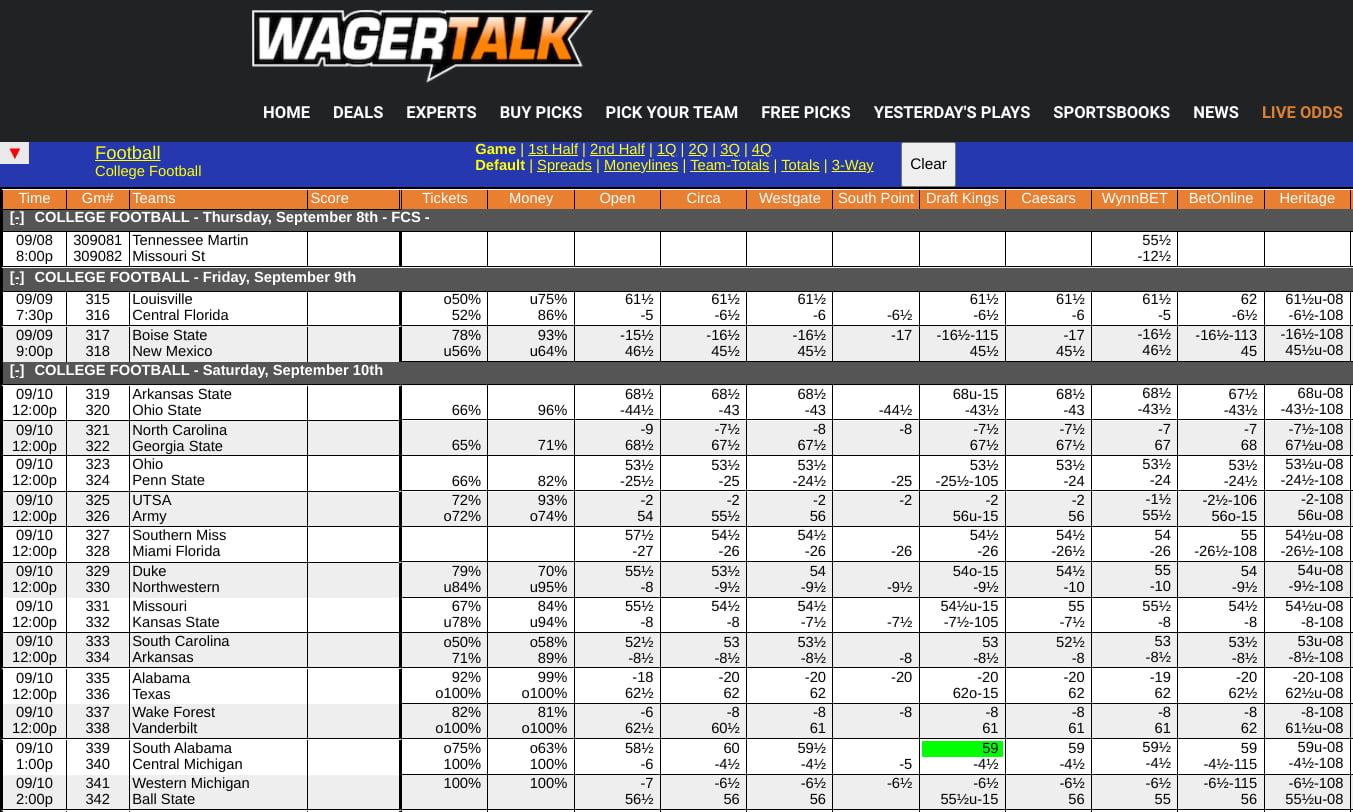
Task: View YESTERDAY'S PLAYS page
Action: (x=951, y=112)
